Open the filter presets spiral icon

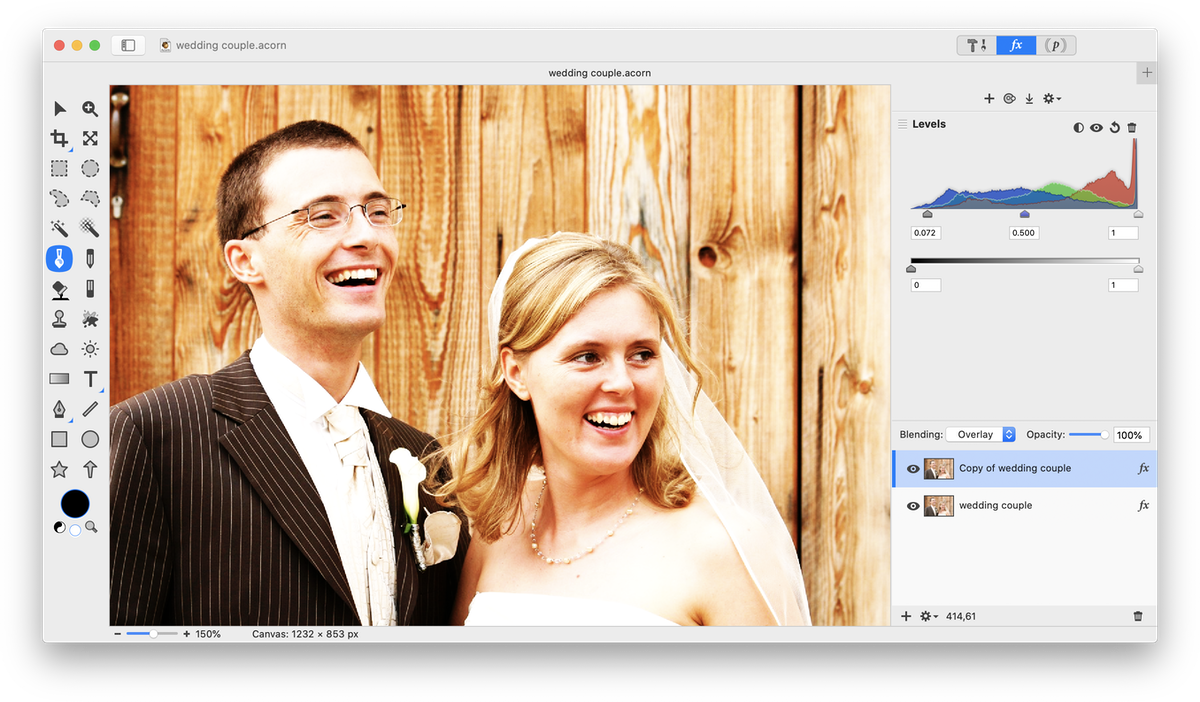[x=1009, y=98]
